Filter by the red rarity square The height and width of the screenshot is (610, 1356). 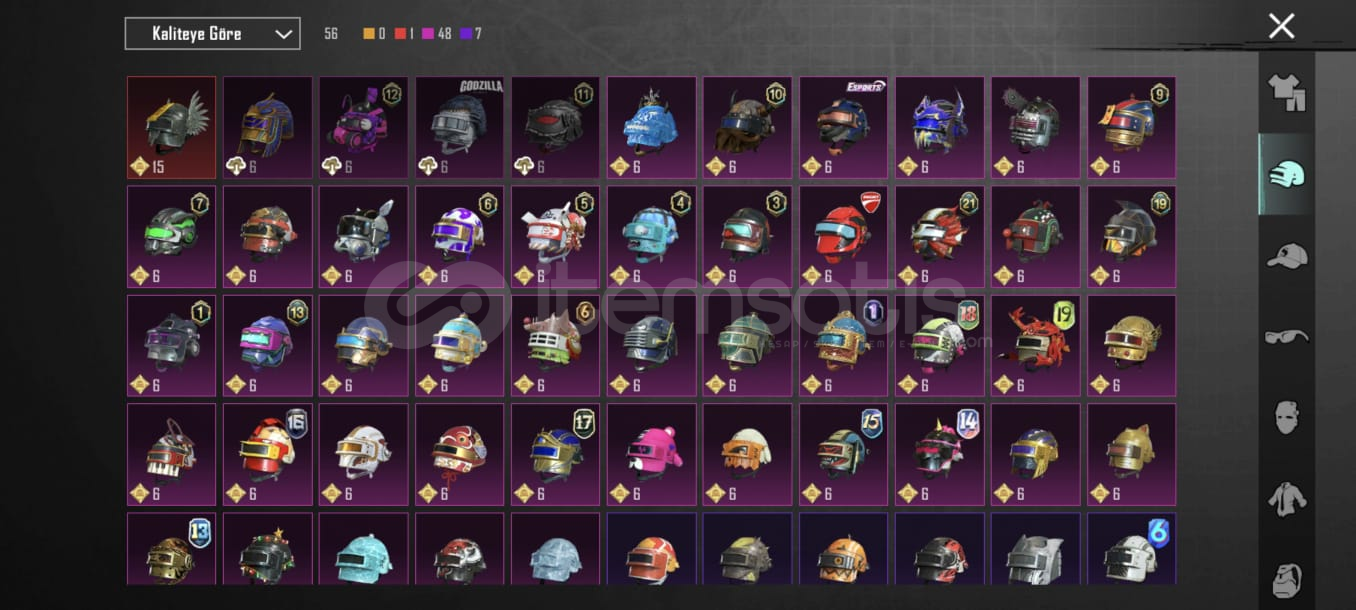[398, 34]
